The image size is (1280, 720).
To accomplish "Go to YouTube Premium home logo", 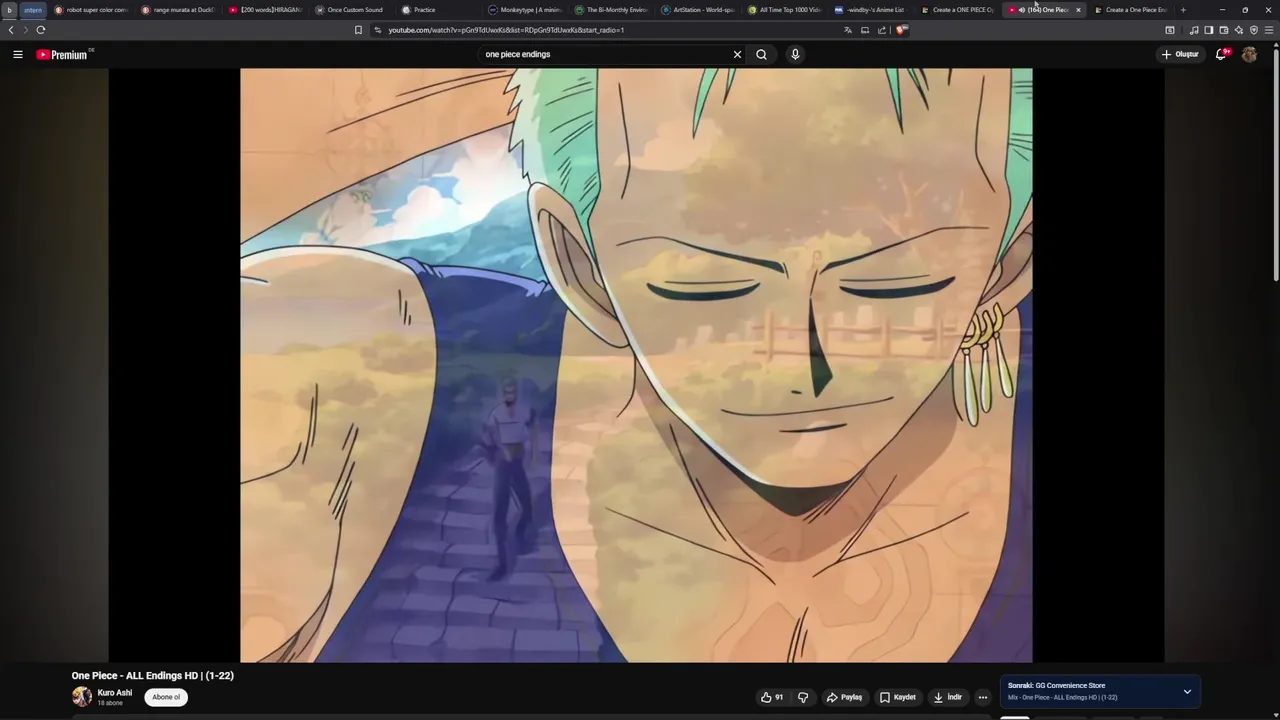I will [62, 54].
